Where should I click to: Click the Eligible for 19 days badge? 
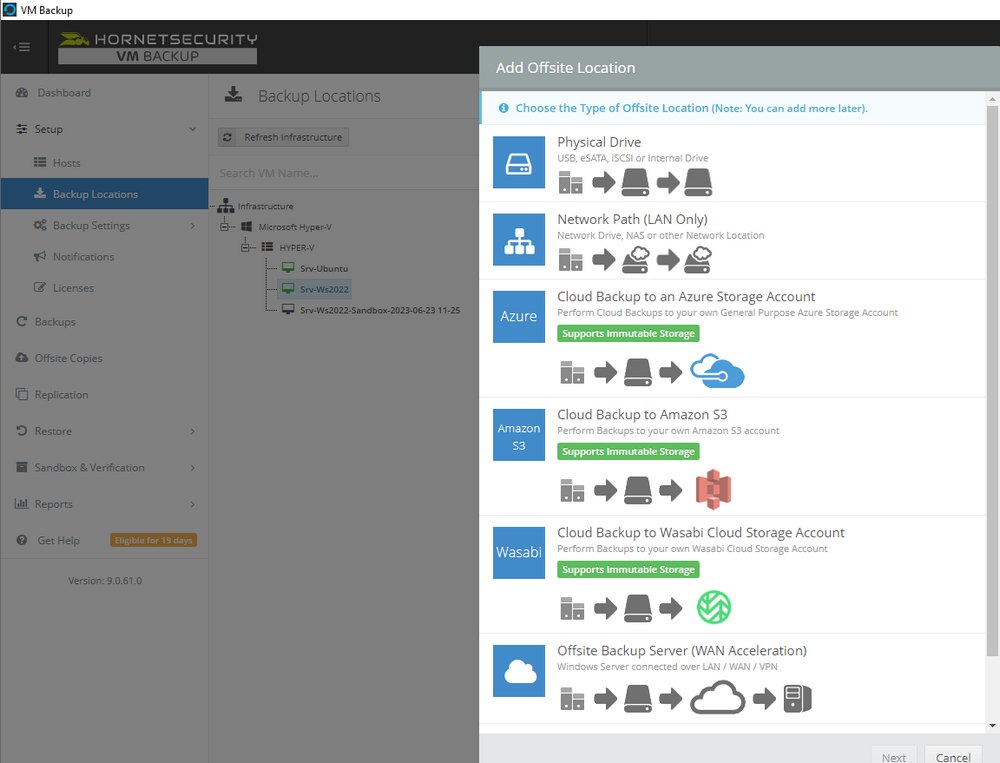tap(153, 540)
